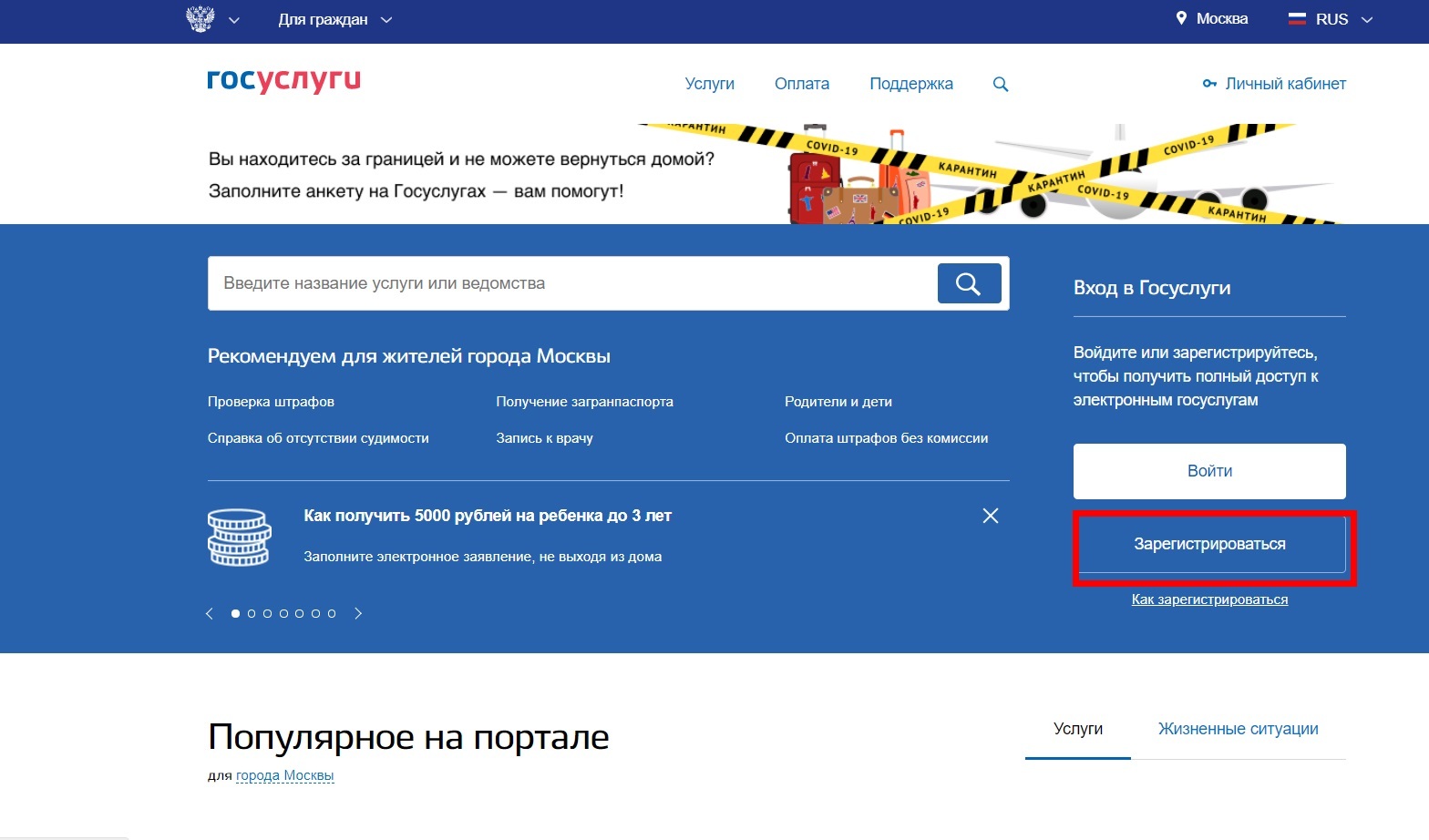Open 'Родители и дети' link
1429x840 pixels.
coord(838,402)
